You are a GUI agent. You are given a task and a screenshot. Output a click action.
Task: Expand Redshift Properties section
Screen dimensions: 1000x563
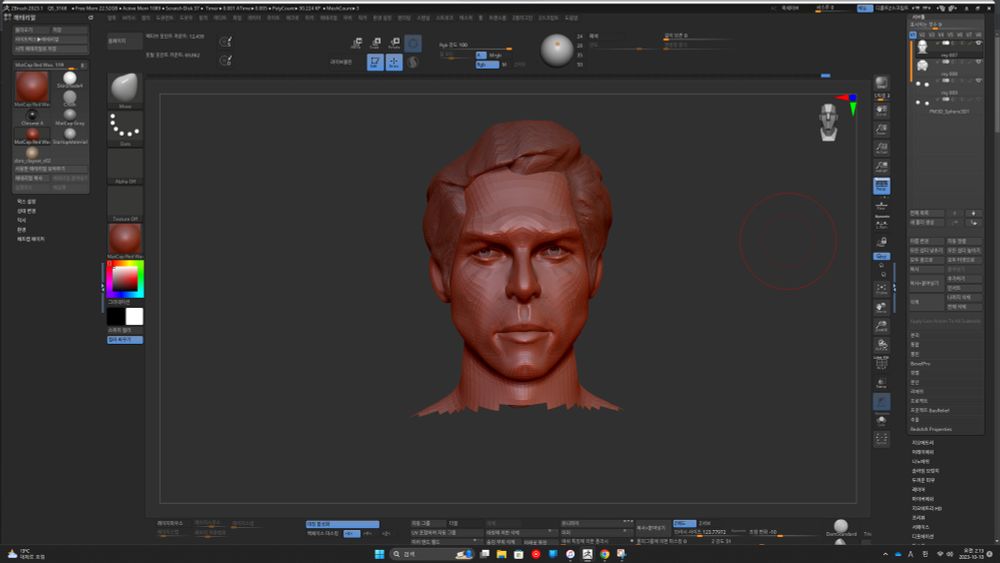(x=930, y=429)
